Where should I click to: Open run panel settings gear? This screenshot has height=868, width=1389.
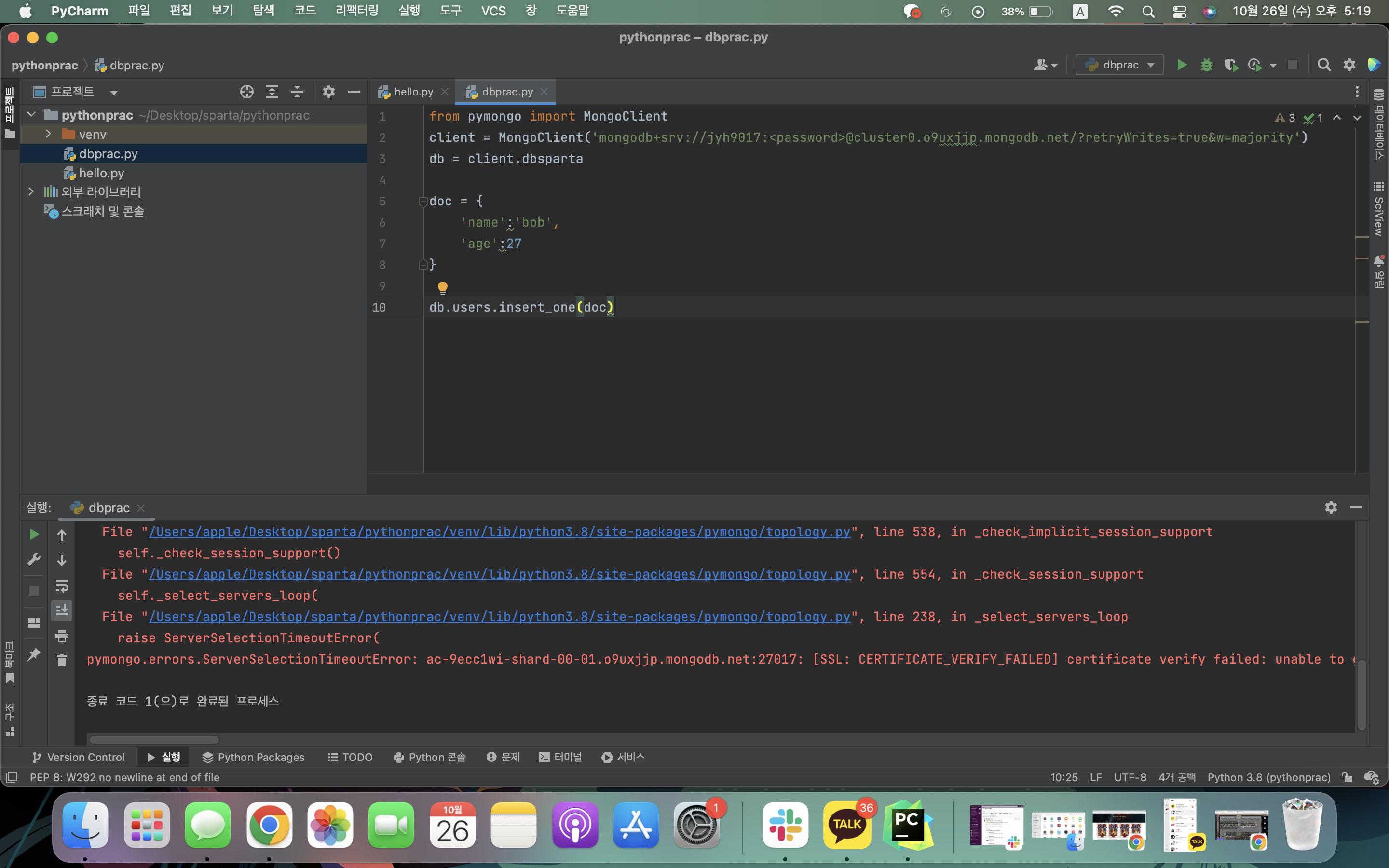(1331, 507)
